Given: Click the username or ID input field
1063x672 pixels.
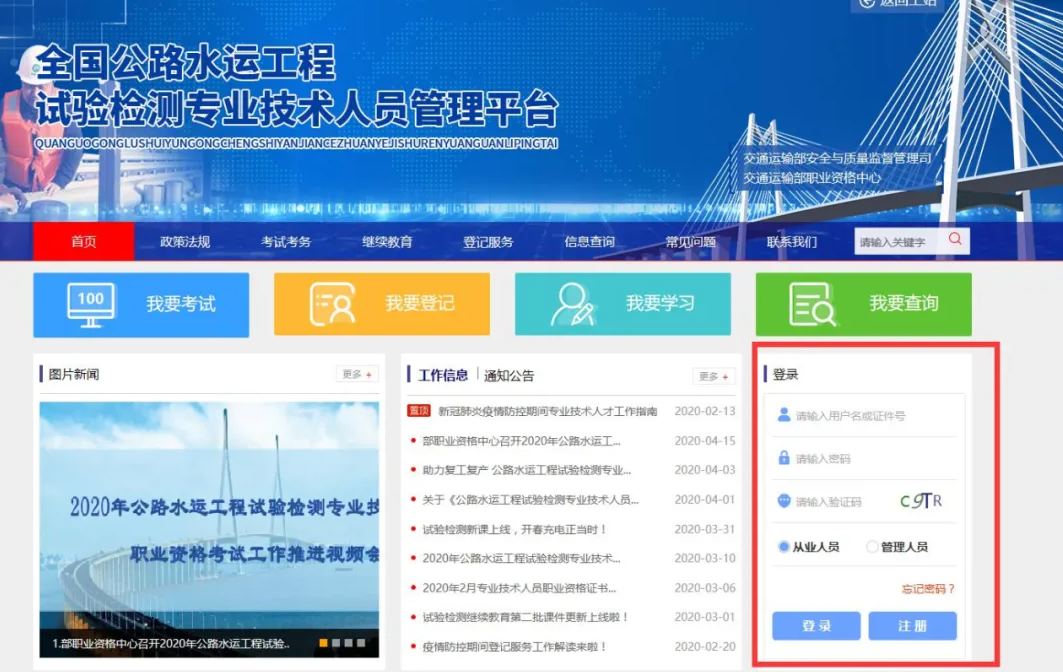Looking at the screenshot, I should (870, 415).
